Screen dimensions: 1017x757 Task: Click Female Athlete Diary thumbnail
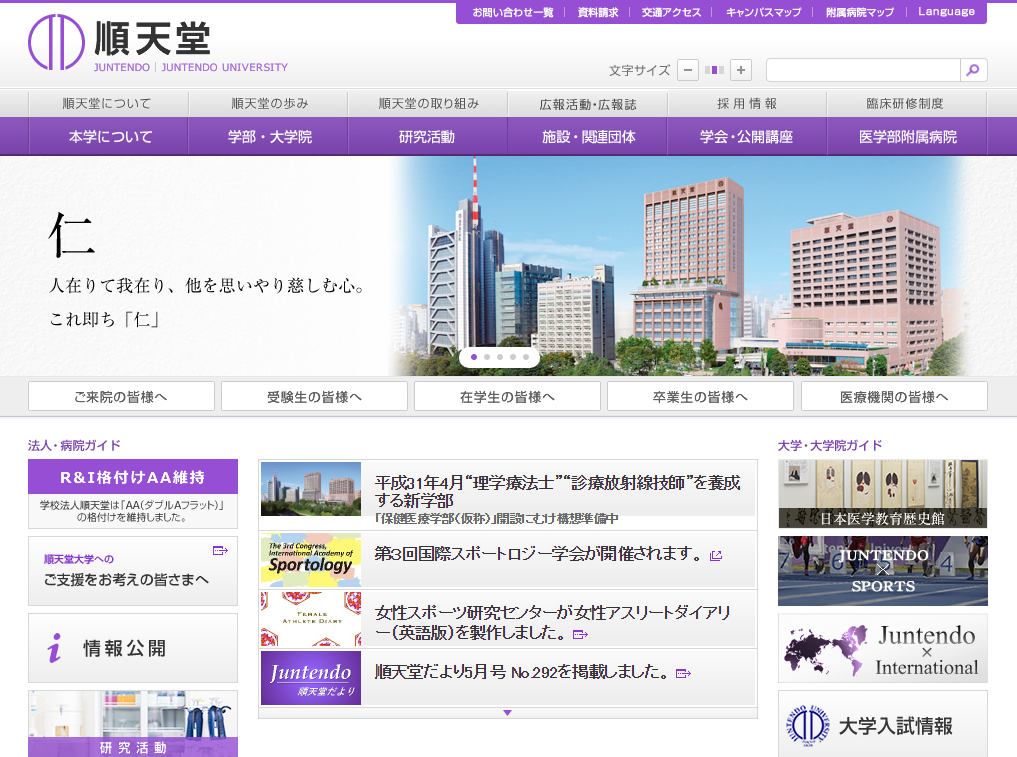[x=311, y=619]
